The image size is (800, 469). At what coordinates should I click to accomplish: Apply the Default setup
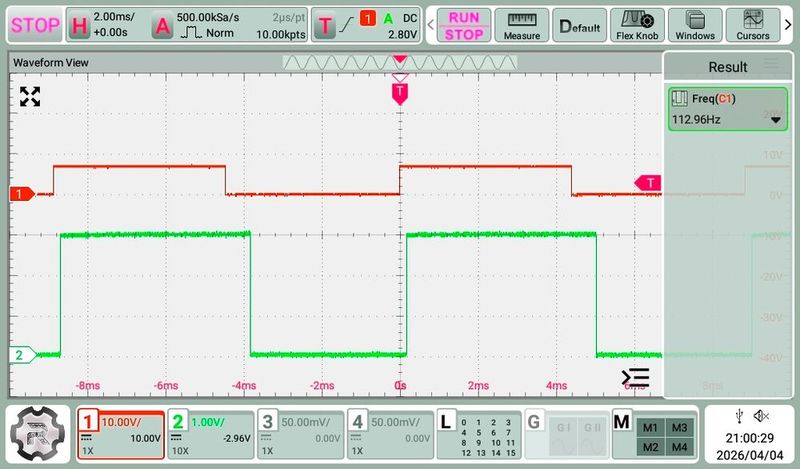(x=580, y=25)
